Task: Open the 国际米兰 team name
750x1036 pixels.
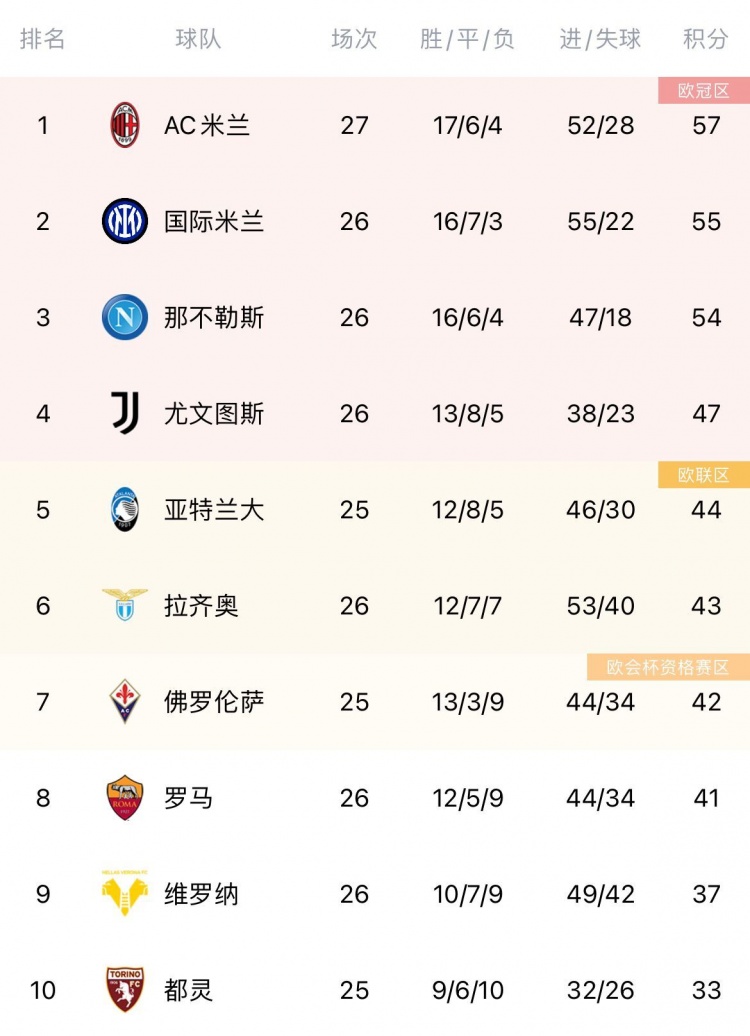Action: 214,221
